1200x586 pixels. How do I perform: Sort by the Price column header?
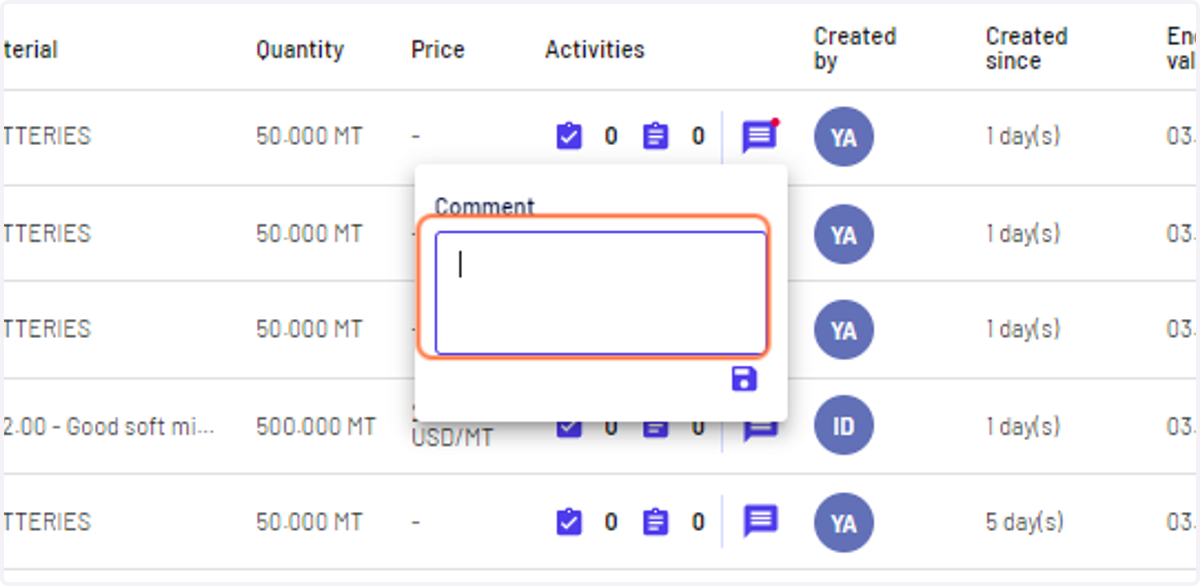437,49
